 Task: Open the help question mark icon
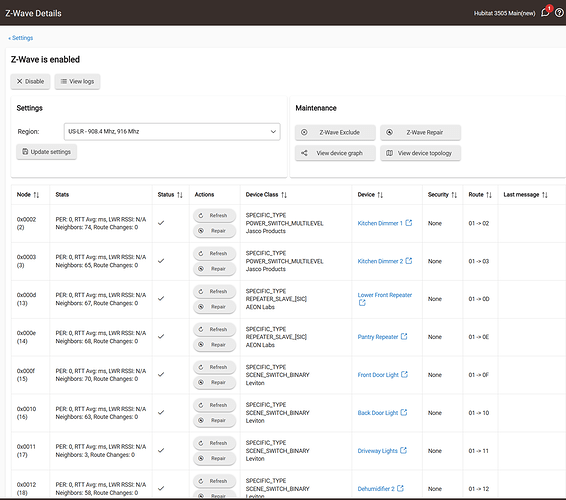pos(559,13)
